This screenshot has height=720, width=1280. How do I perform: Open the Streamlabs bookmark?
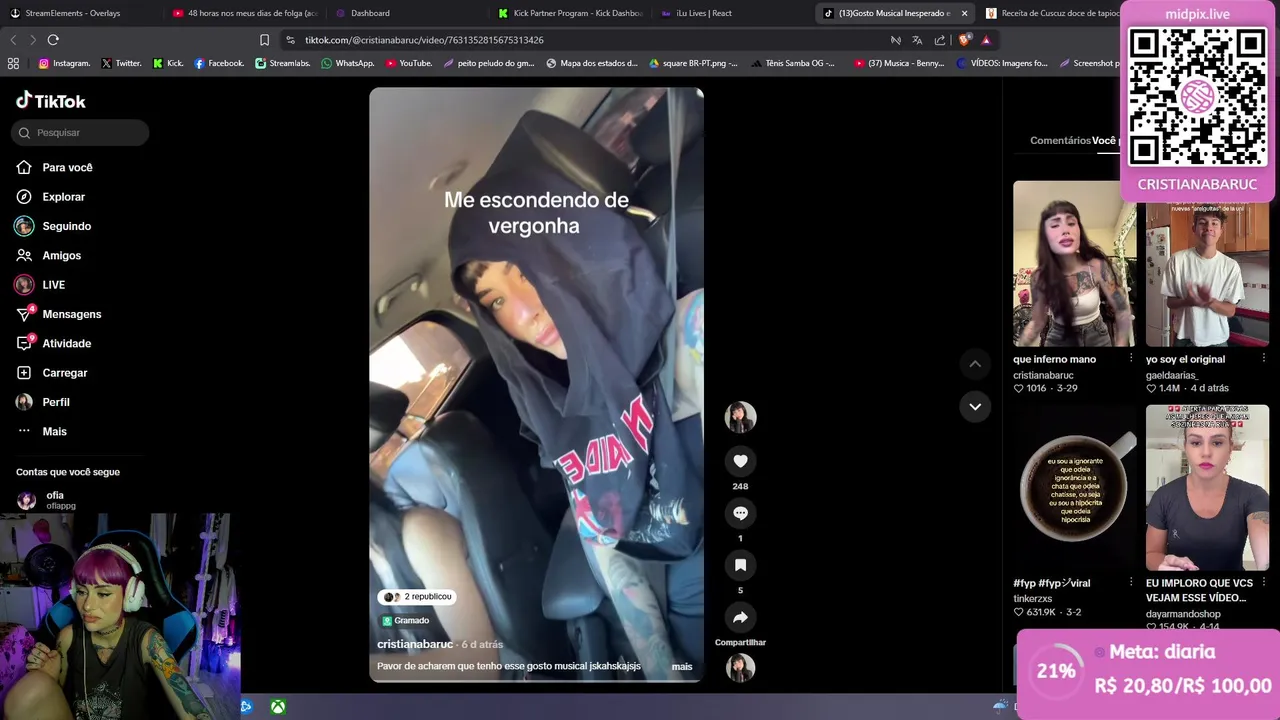(x=283, y=63)
